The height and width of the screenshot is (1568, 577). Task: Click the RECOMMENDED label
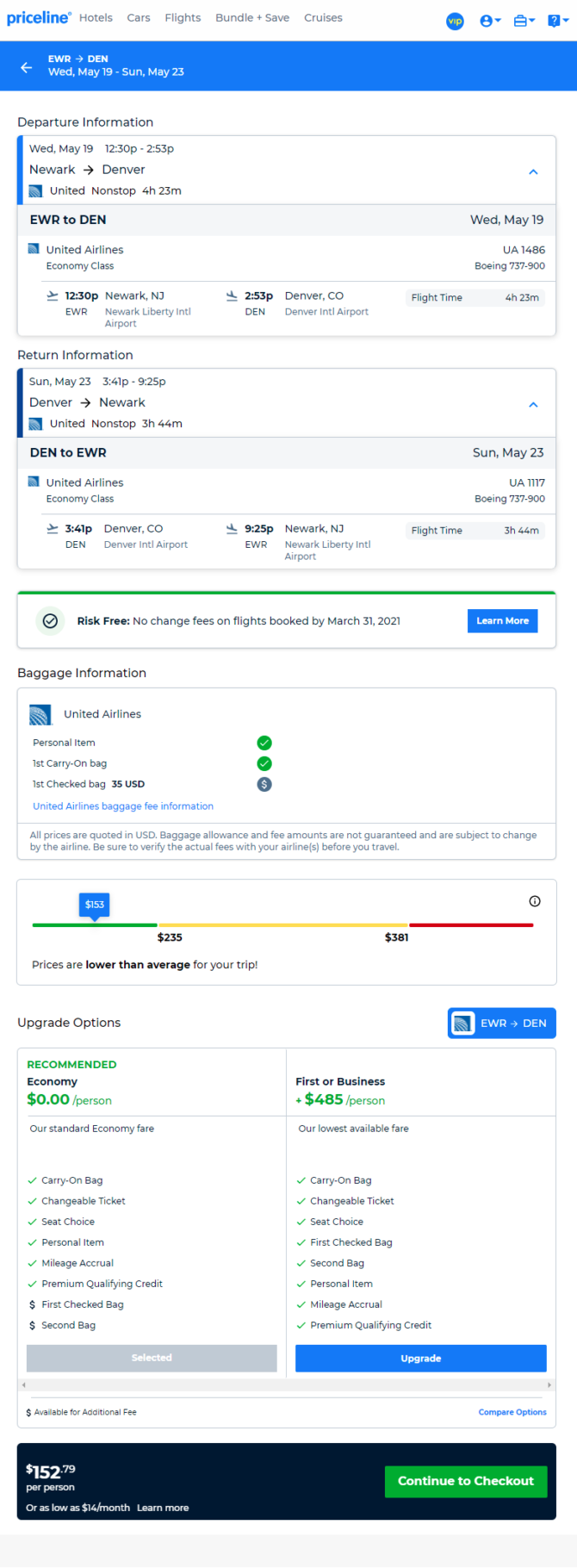tap(71, 1065)
